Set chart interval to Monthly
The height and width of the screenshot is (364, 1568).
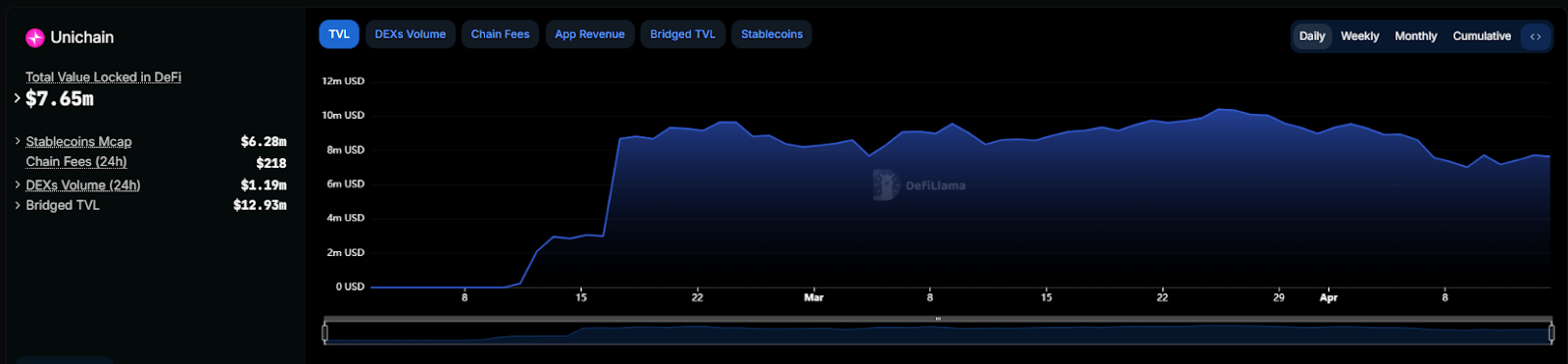[x=1416, y=36]
